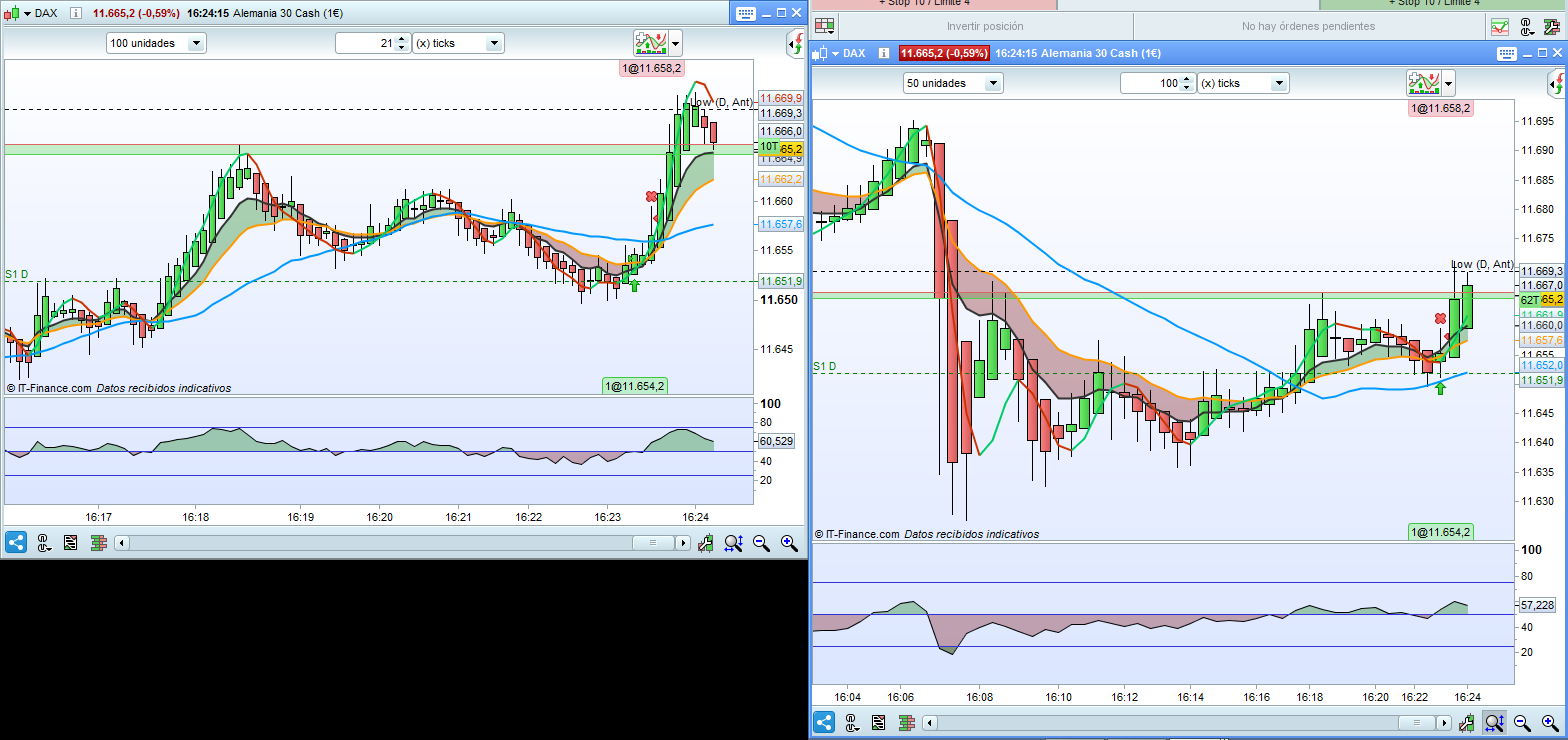
Task: Click the 60,529 indicator value in left chart
Action: click(777, 441)
